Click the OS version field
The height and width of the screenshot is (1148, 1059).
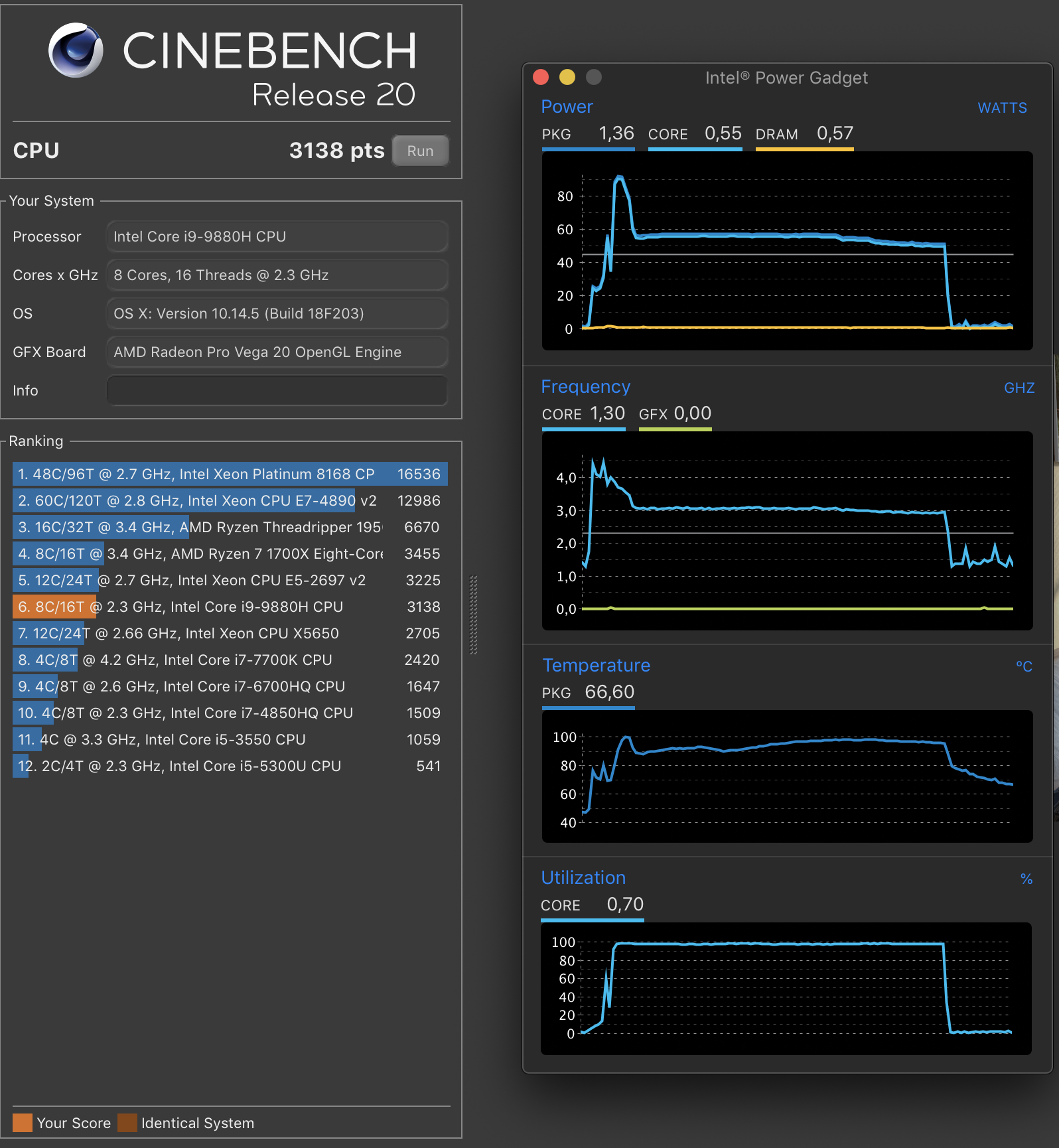click(x=277, y=314)
